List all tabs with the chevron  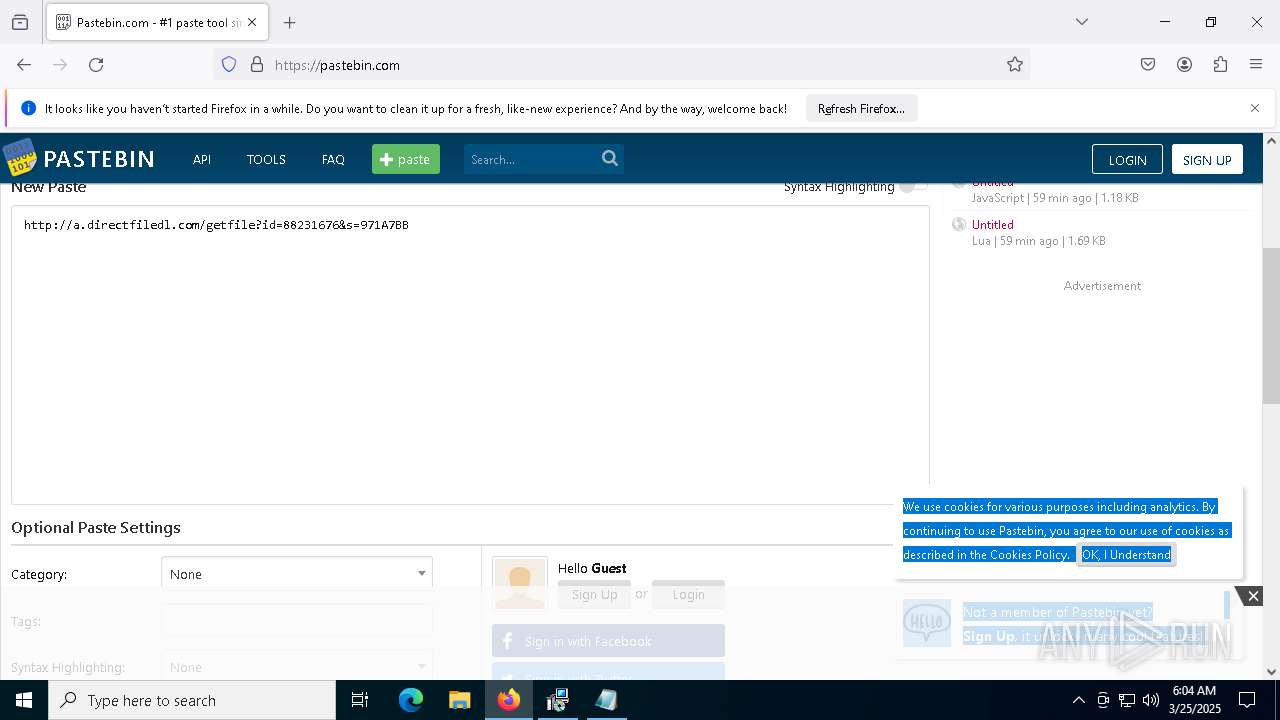coord(1081,22)
